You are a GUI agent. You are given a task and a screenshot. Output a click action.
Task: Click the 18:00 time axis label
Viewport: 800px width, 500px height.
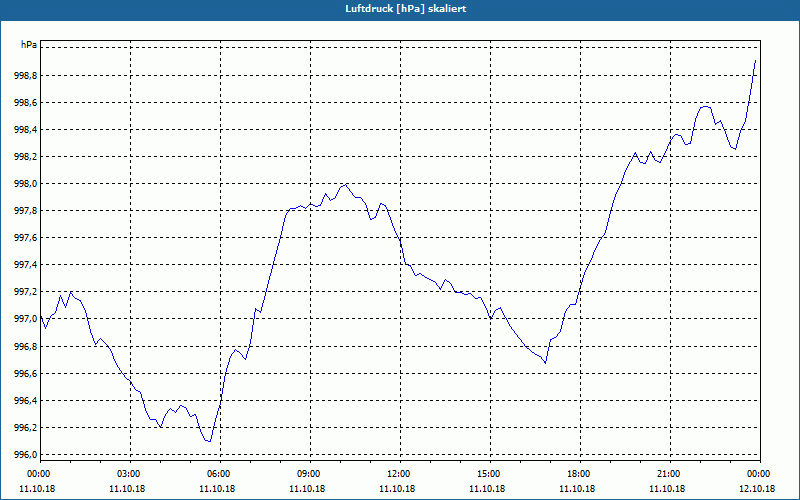[580, 474]
